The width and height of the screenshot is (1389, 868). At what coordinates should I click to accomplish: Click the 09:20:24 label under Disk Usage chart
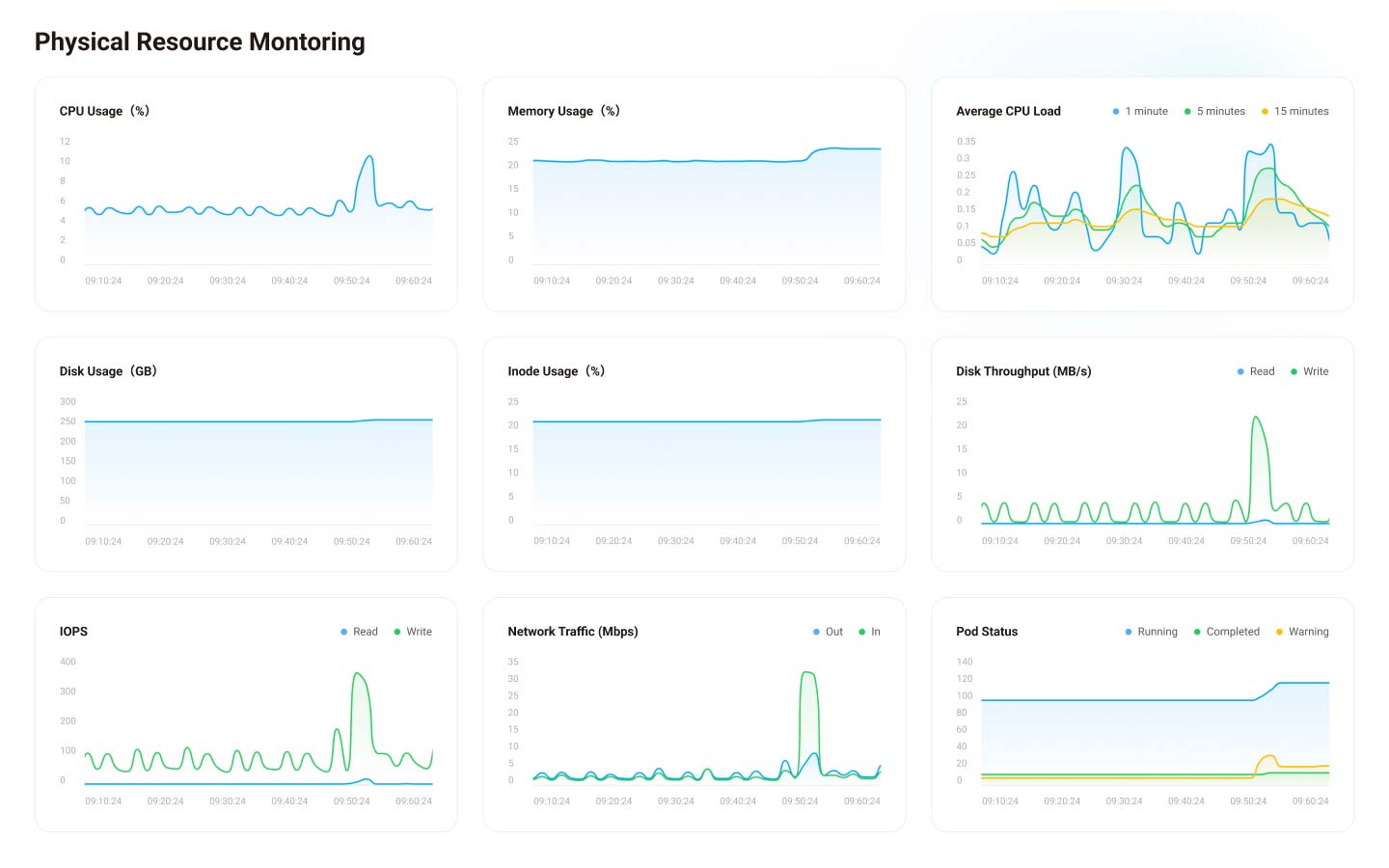click(x=166, y=541)
